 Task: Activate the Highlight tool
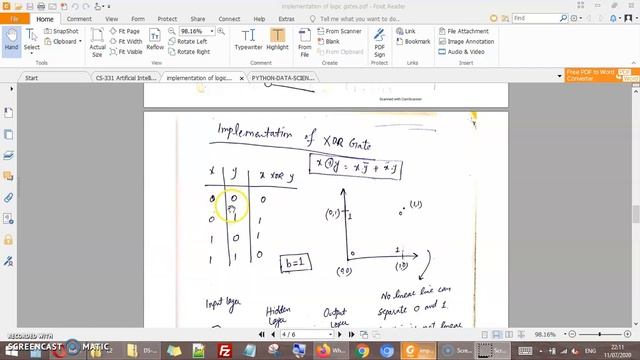click(x=277, y=40)
